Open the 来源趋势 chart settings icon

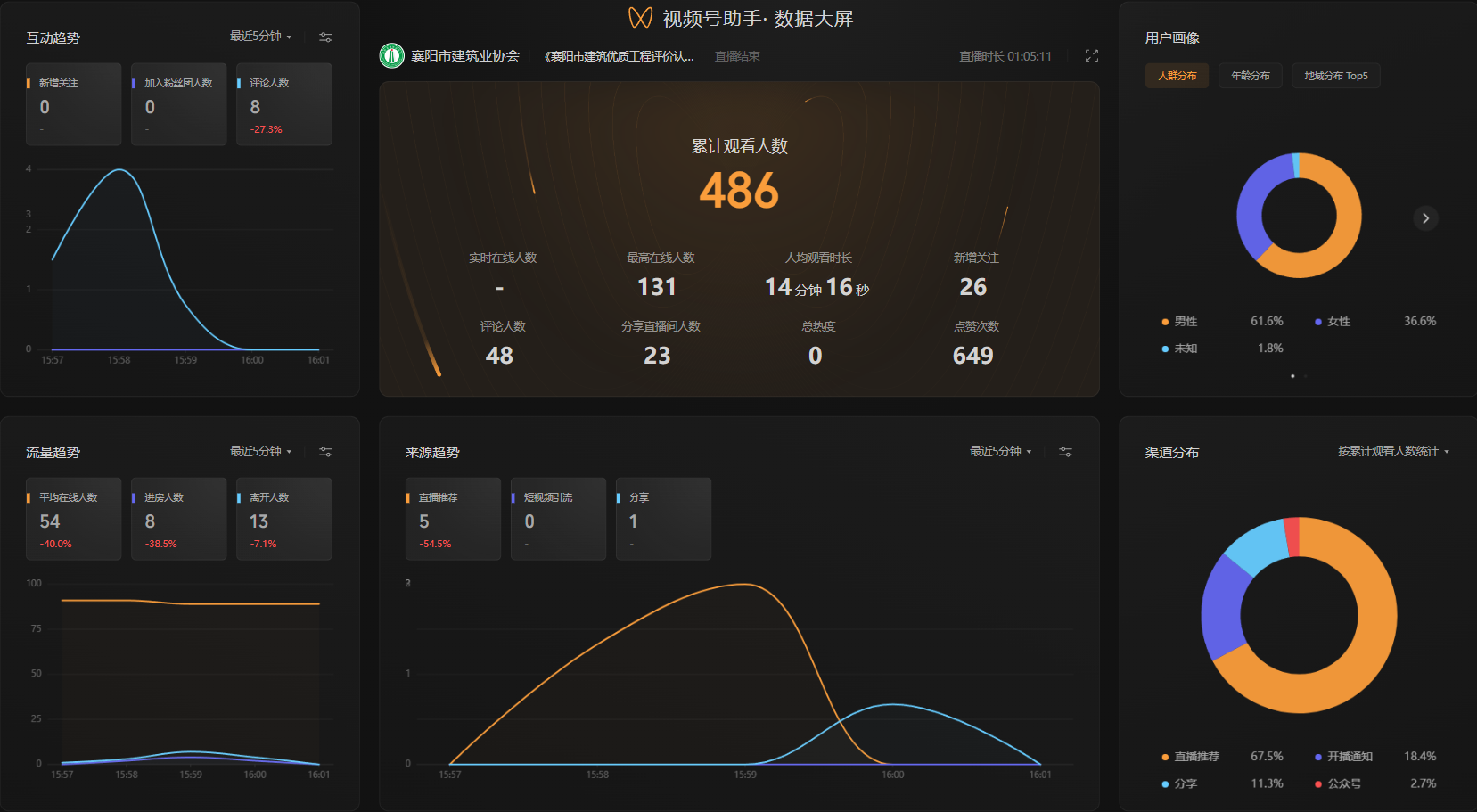1065,452
